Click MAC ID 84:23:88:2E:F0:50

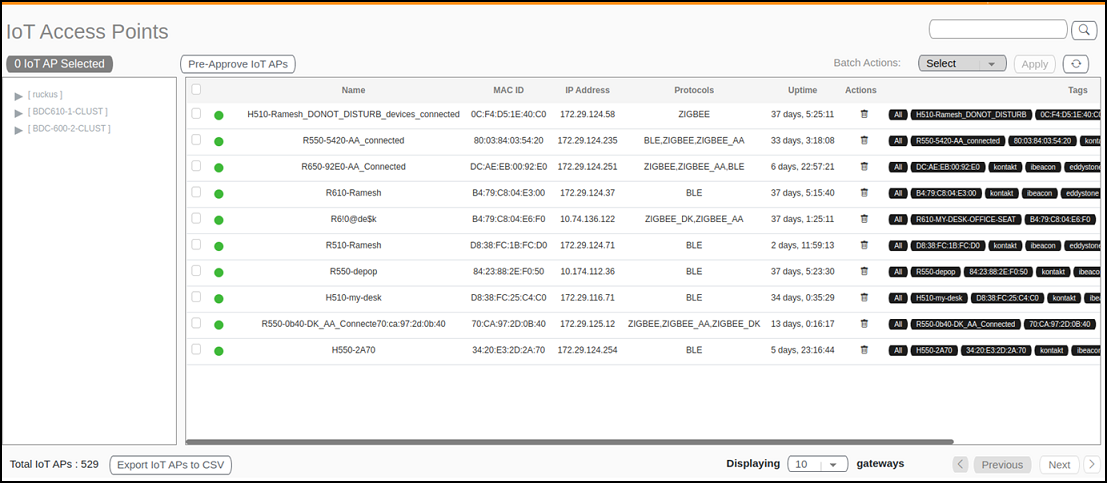[x=508, y=271]
